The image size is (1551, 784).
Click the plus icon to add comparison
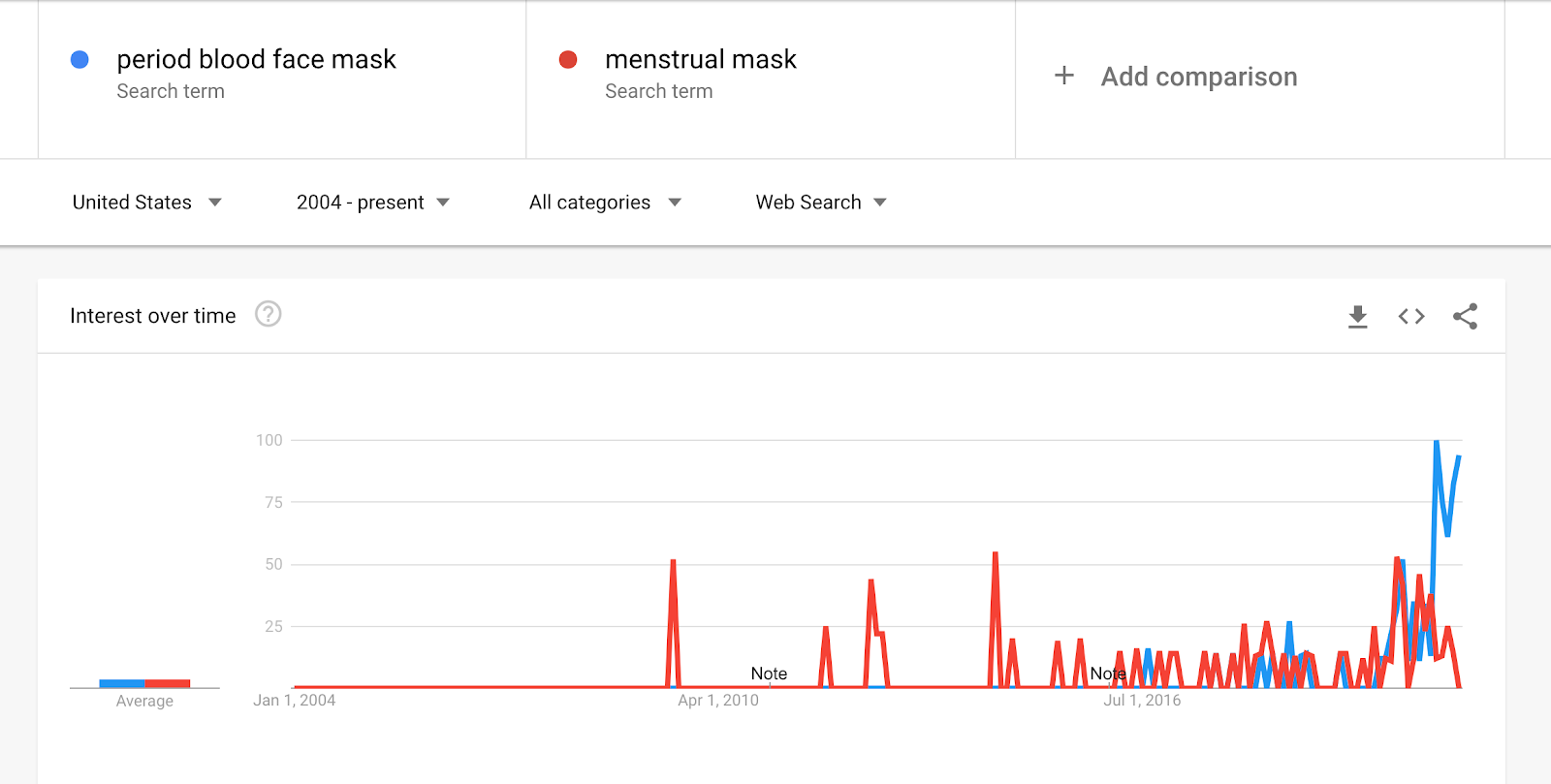tap(1063, 76)
